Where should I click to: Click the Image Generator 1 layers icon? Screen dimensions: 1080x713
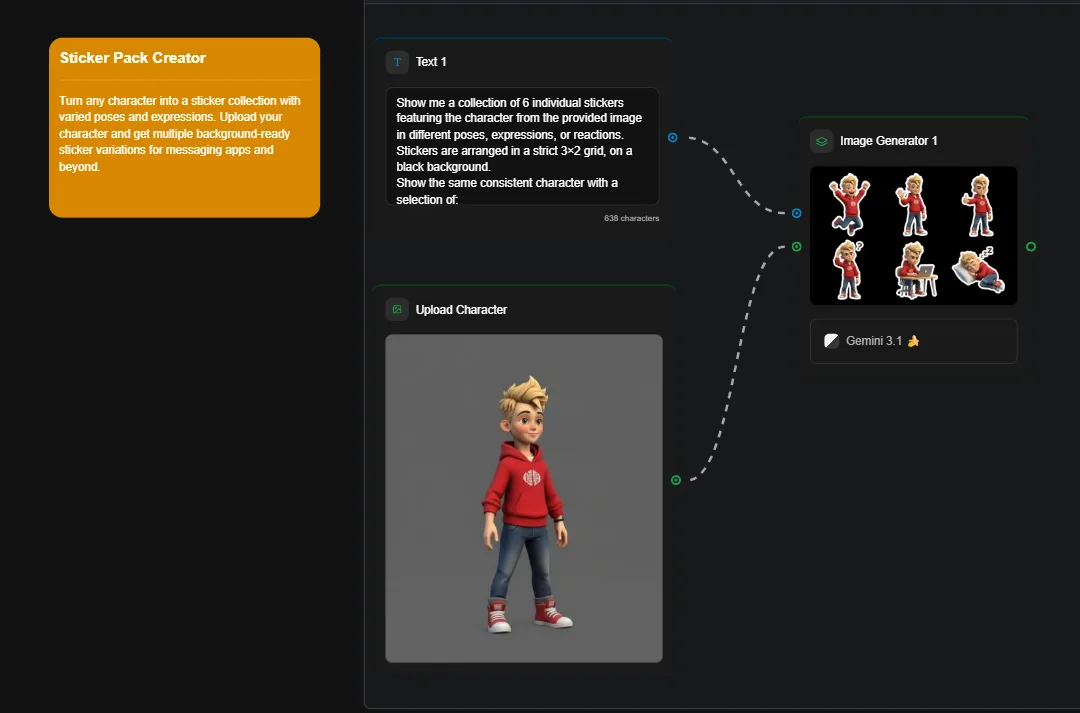(x=821, y=140)
